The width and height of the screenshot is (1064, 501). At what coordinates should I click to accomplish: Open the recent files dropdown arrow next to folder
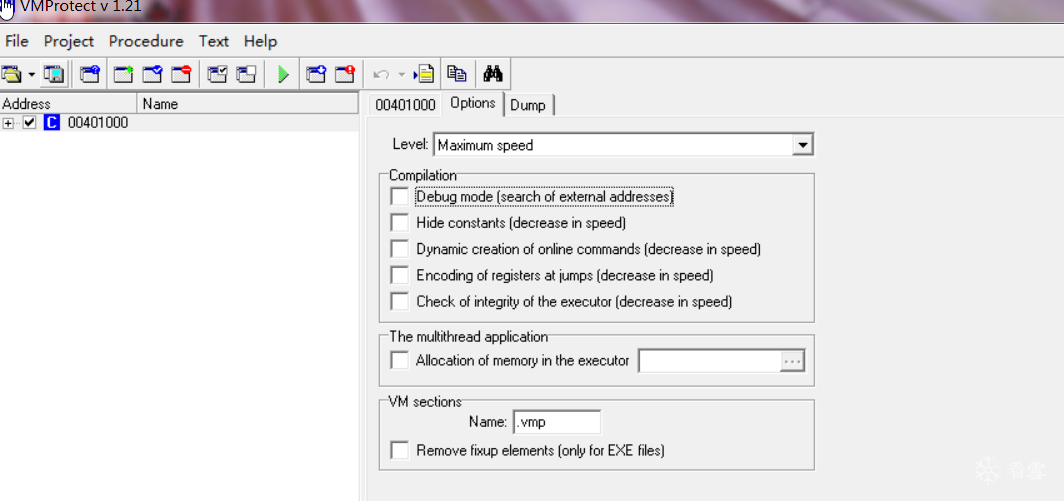(x=31, y=75)
